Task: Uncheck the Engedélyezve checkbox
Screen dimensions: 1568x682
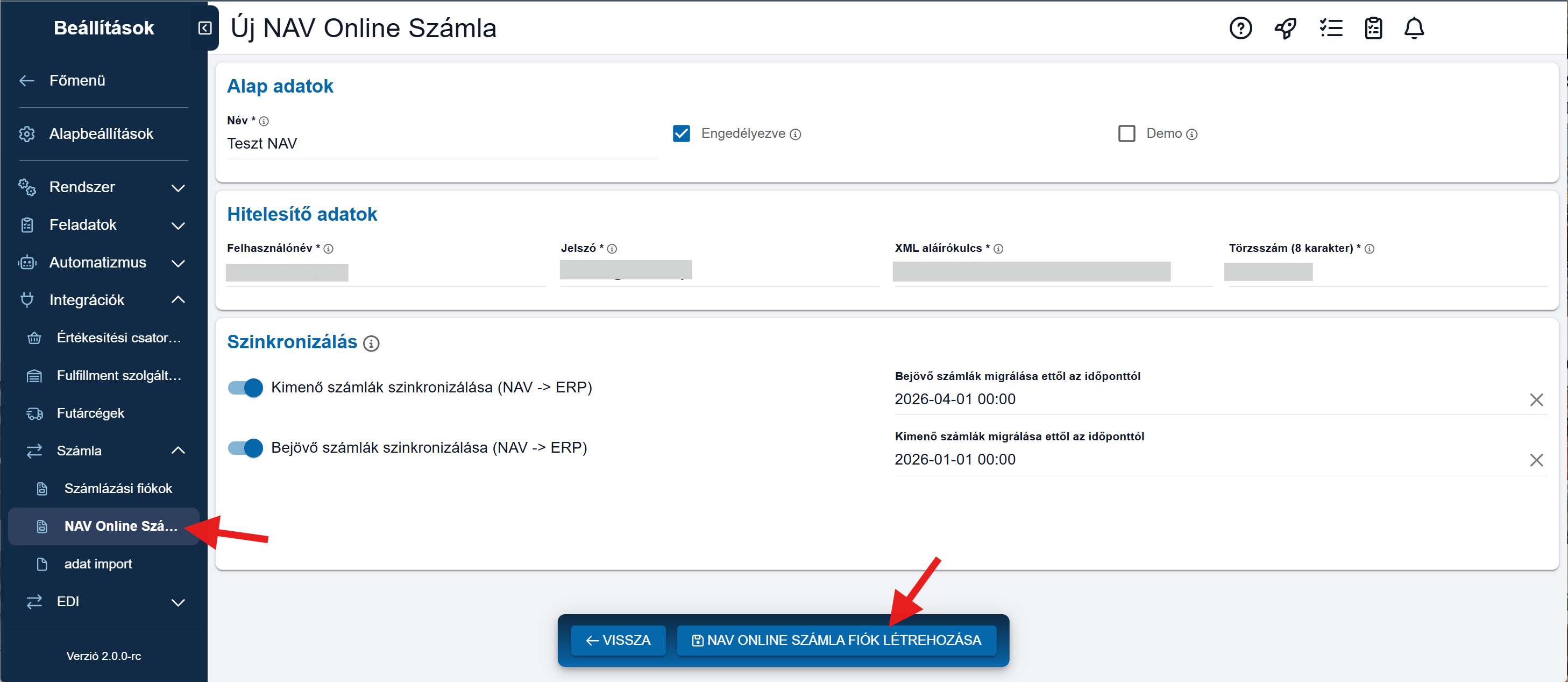Action: click(x=681, y=133)
